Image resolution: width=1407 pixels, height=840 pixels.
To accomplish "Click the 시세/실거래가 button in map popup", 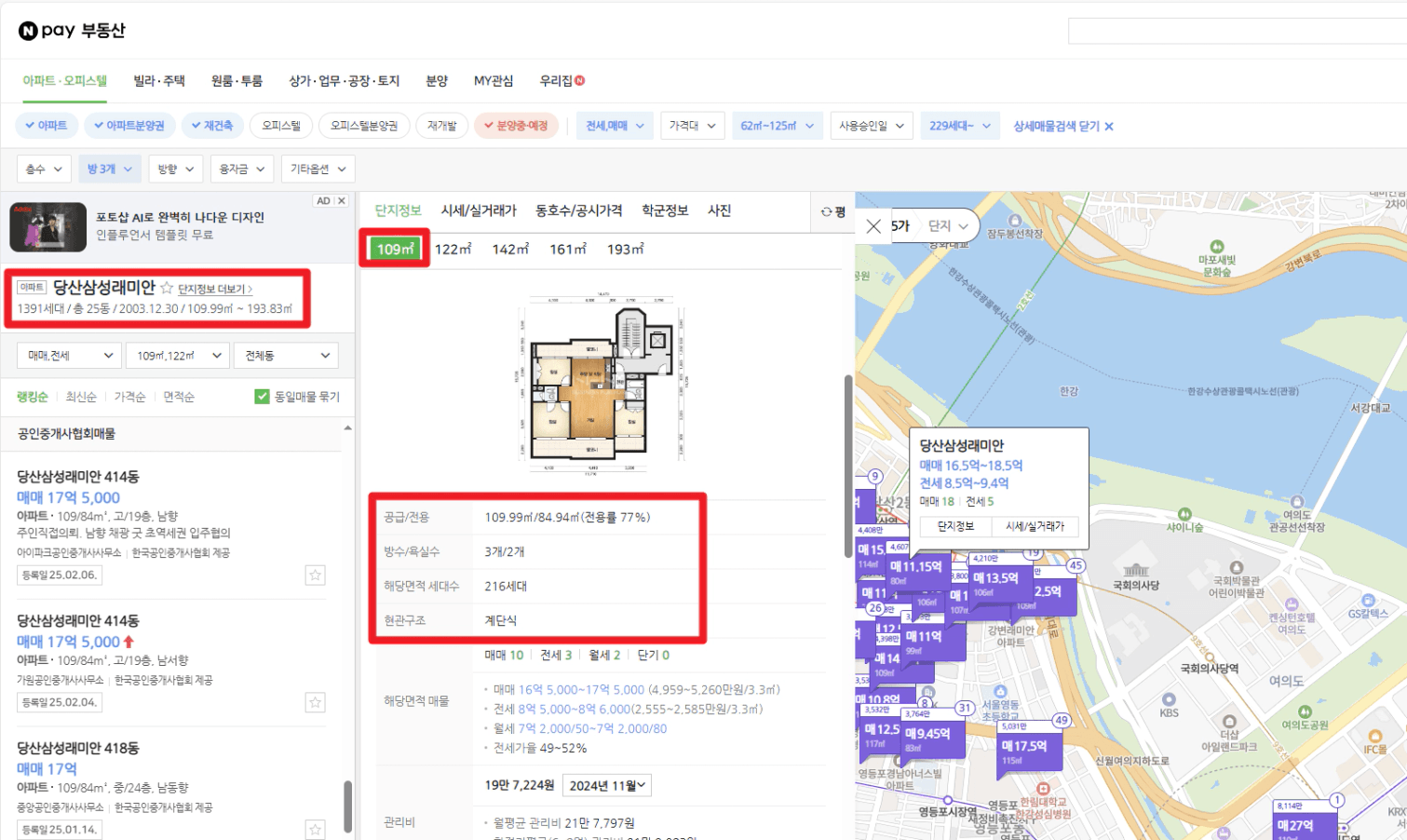I will pos(1035,526).
